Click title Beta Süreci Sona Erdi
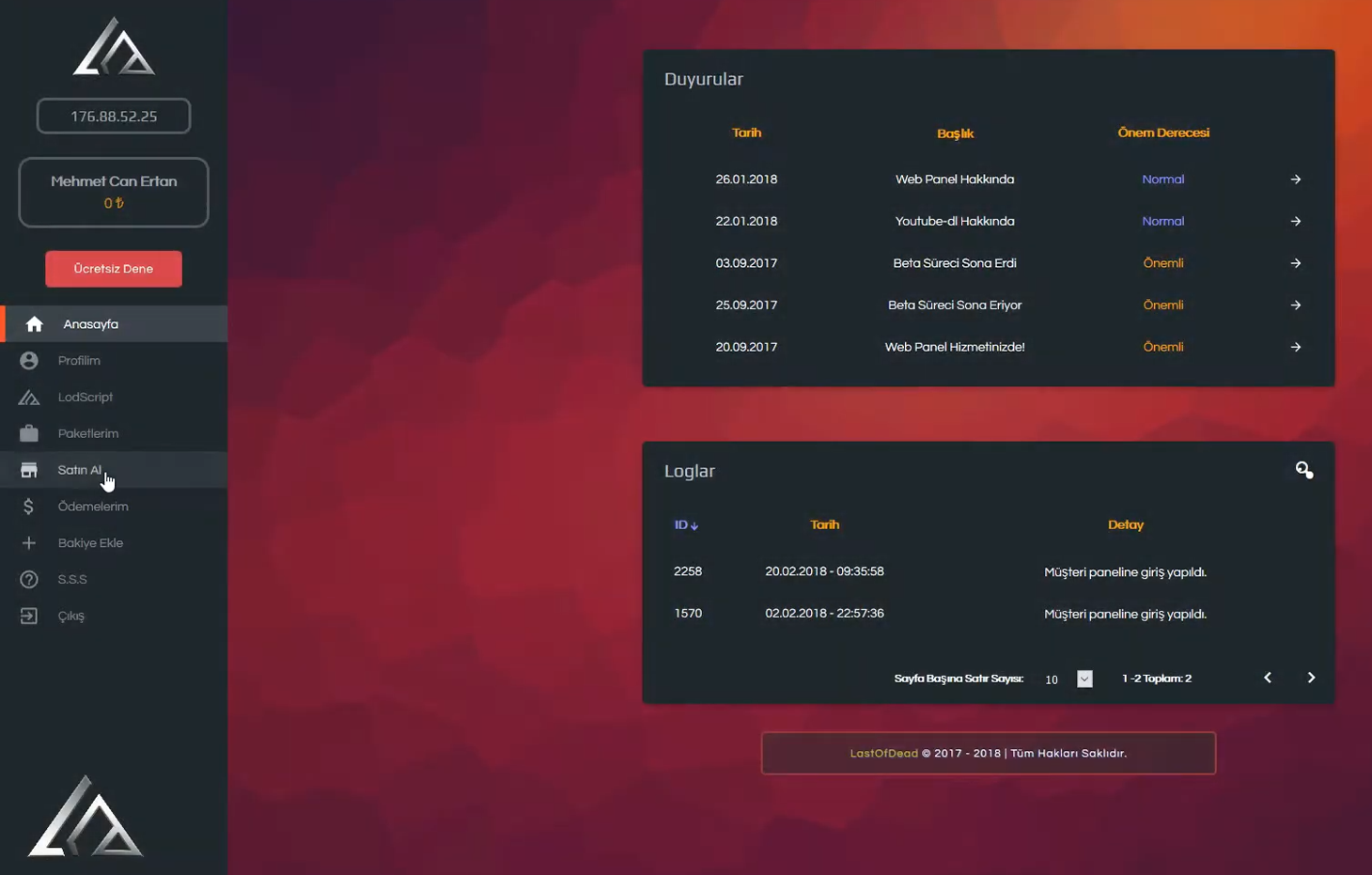 (x=955, y=263)
